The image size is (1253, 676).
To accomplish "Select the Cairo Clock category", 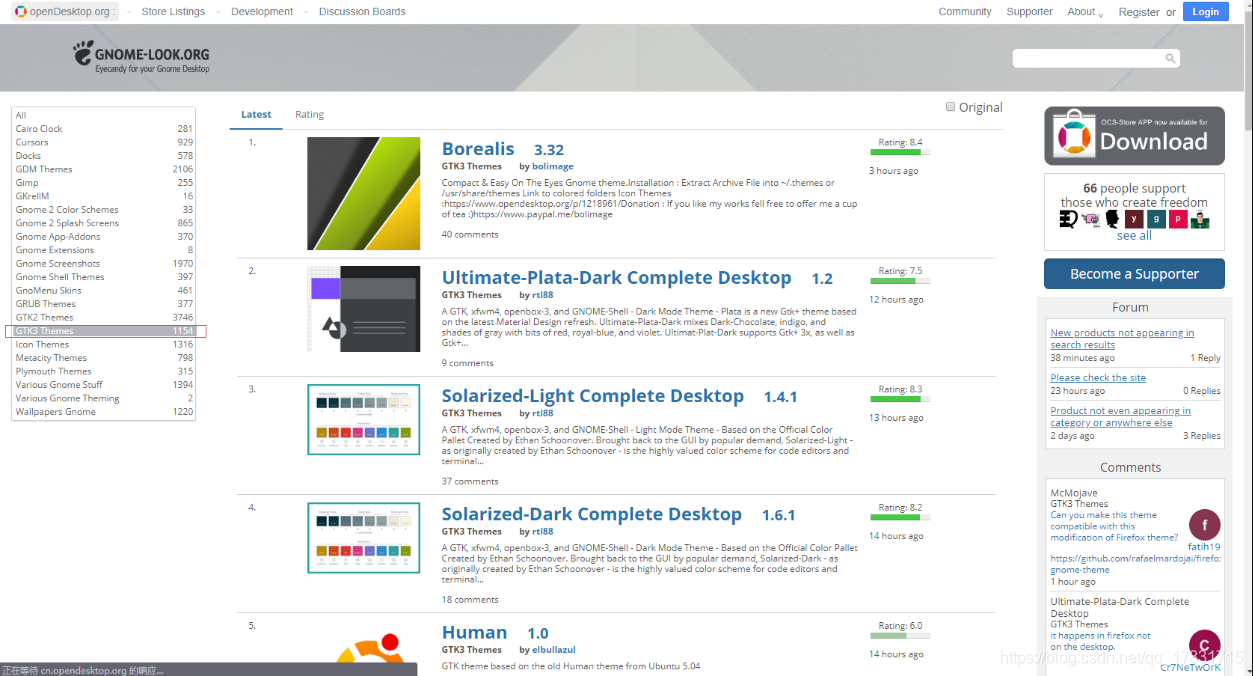I will pos(104,129).
